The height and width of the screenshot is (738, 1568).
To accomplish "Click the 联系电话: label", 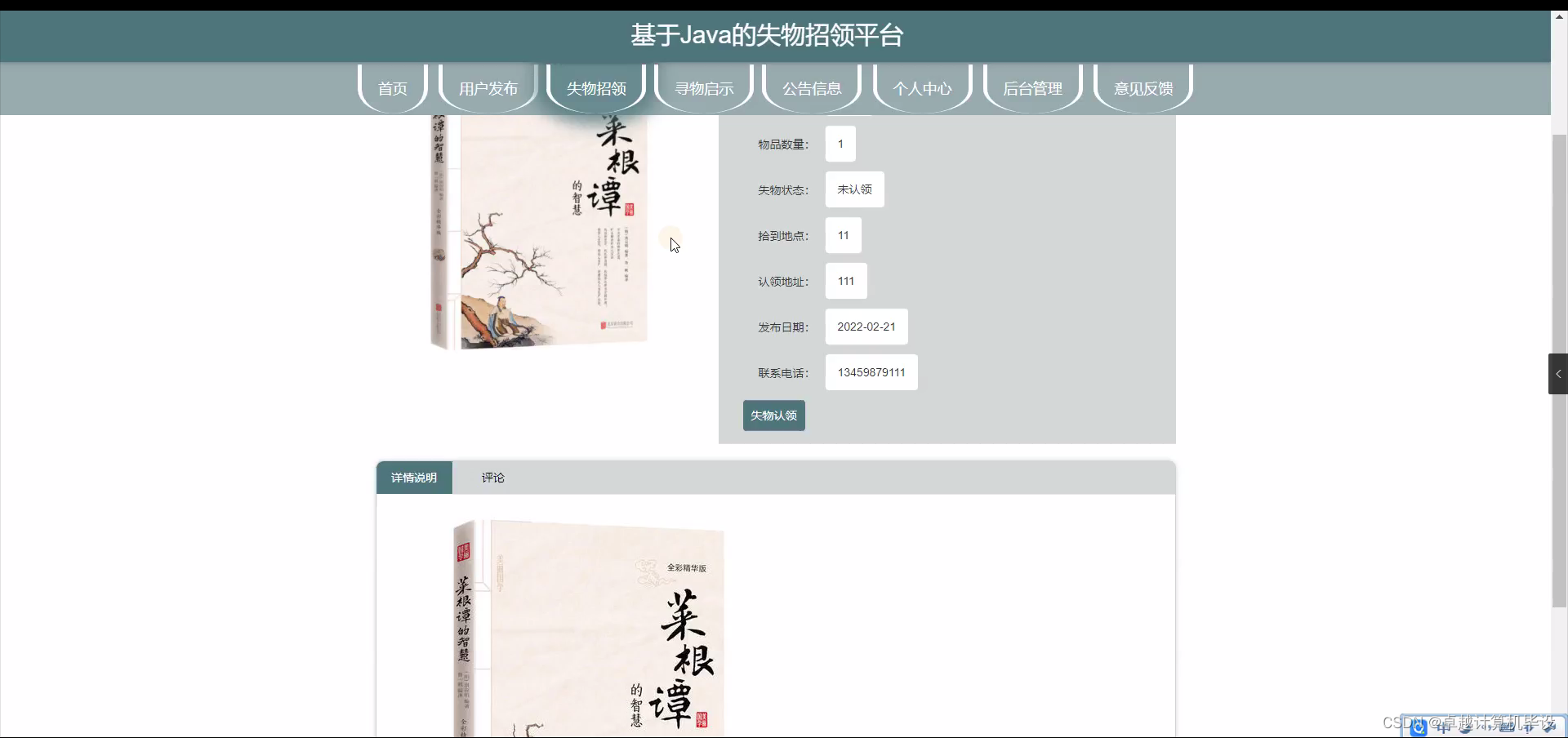I will (783, 373).
